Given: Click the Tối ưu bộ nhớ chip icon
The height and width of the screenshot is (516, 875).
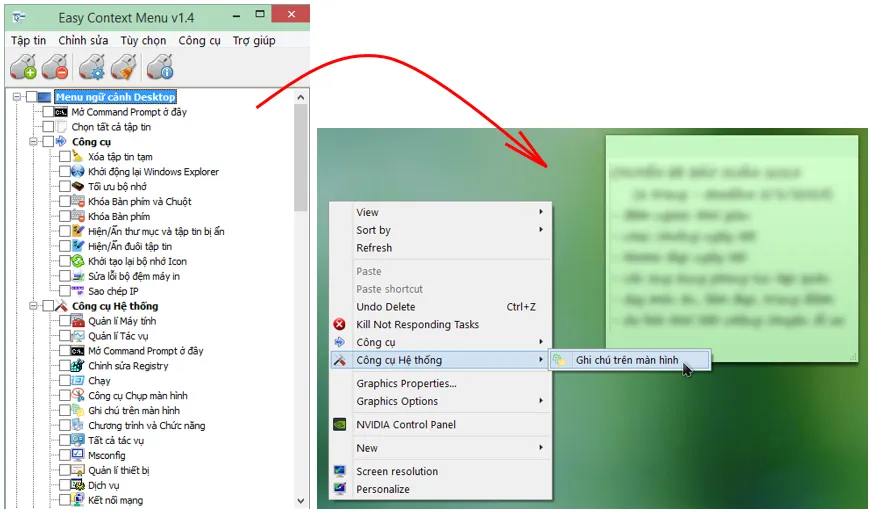Looking at the screenshot, I should (78, 186).
